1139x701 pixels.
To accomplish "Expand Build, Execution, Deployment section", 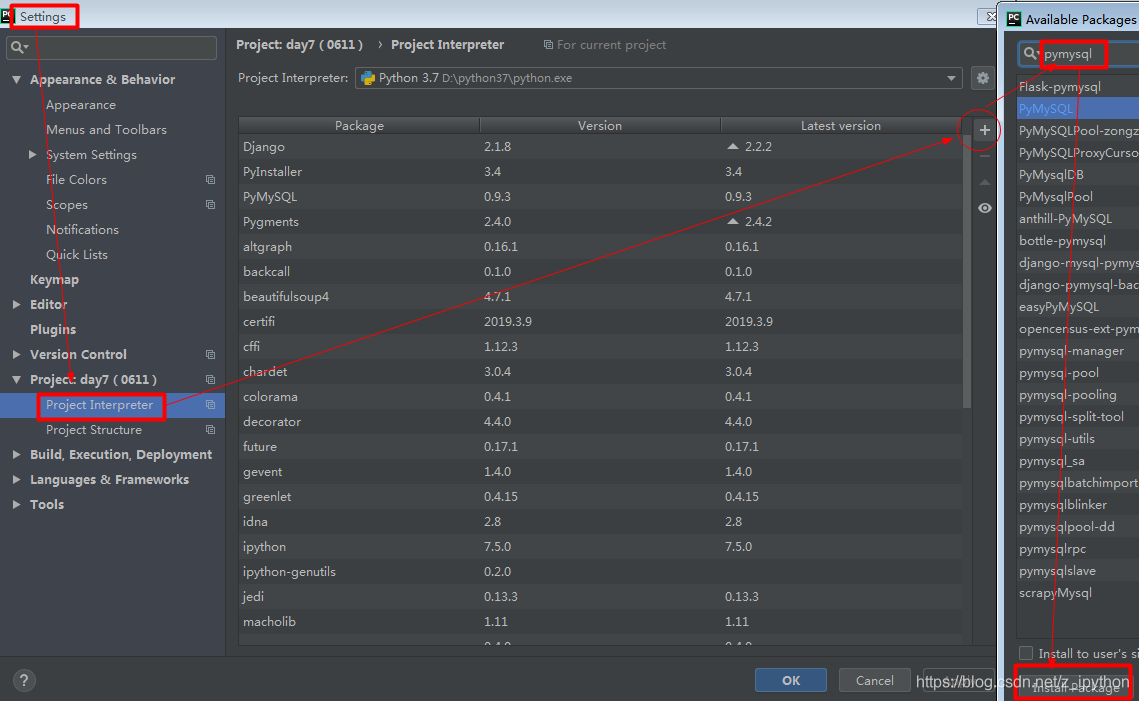I will (16, 455).
